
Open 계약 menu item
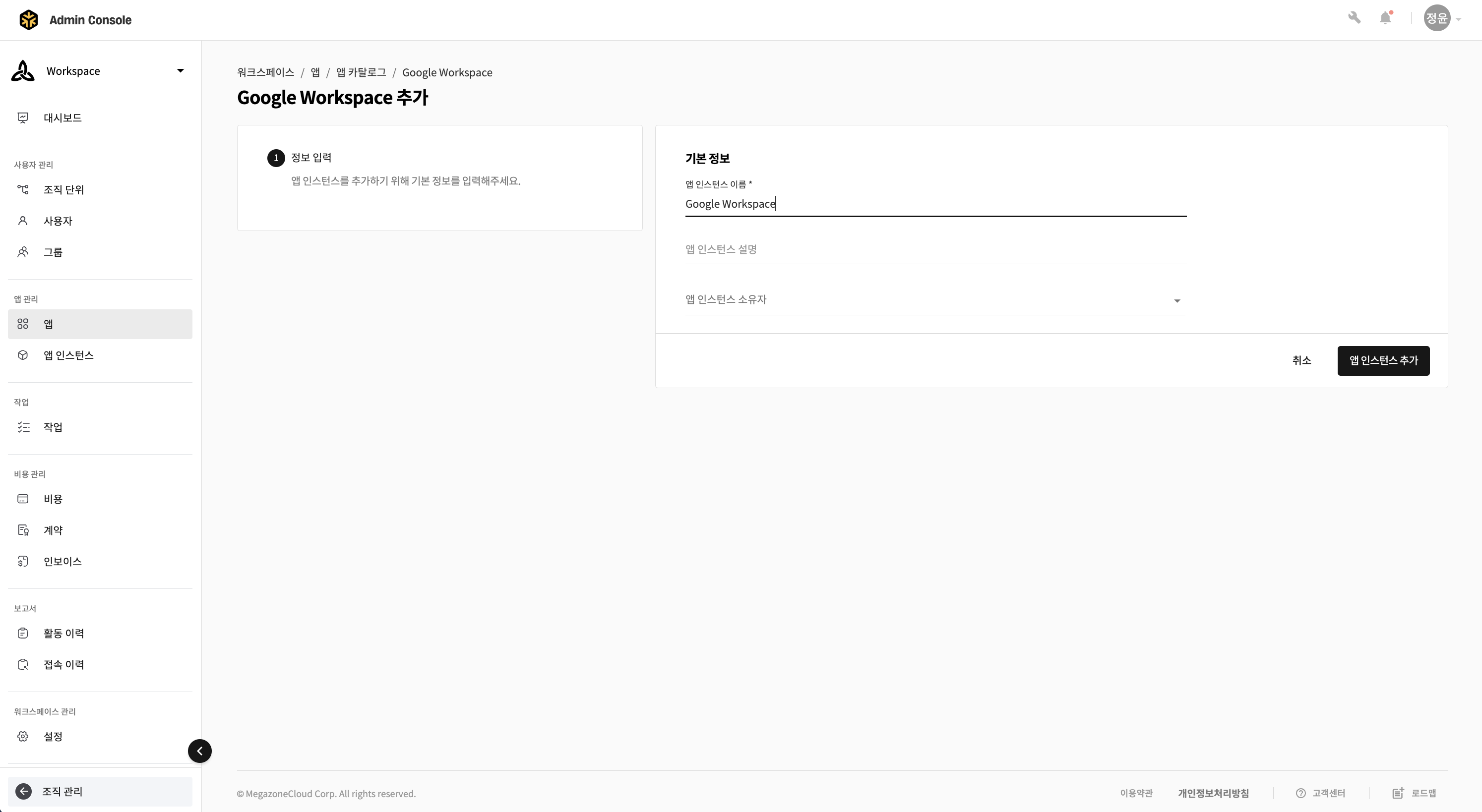(100, 530)
